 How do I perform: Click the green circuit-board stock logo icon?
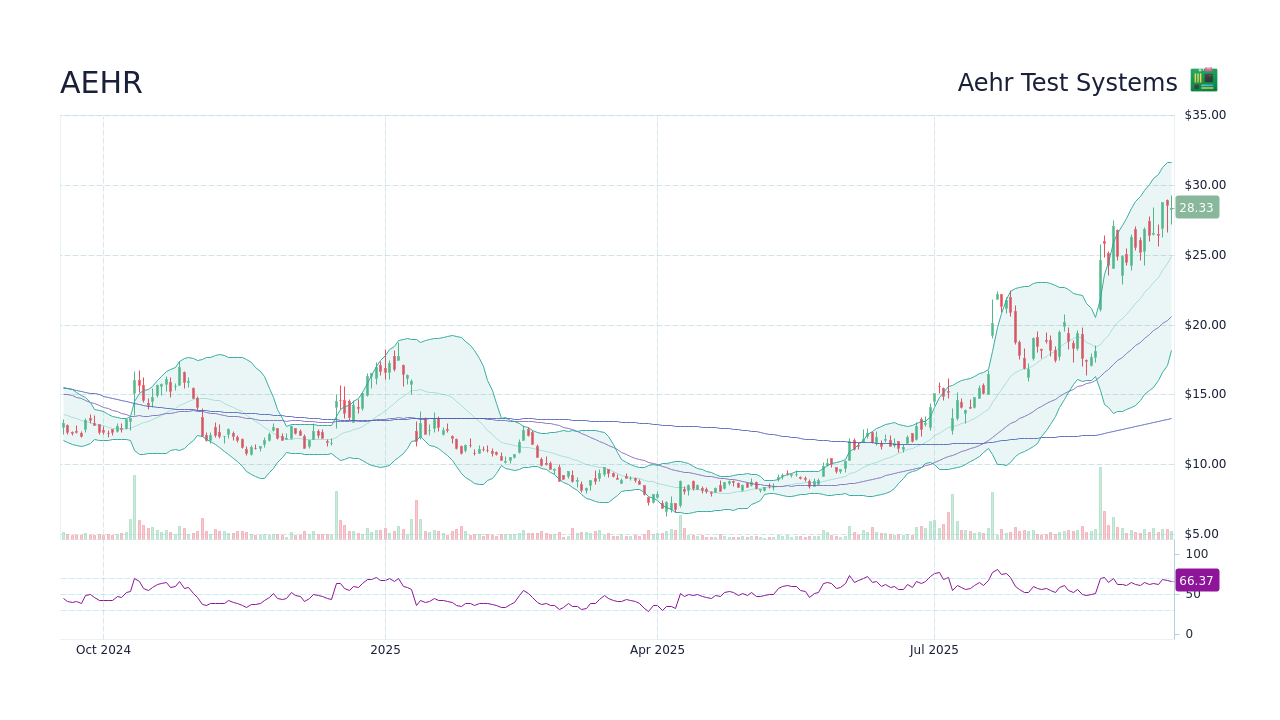pyautogui.click(x=1203, y=80)
